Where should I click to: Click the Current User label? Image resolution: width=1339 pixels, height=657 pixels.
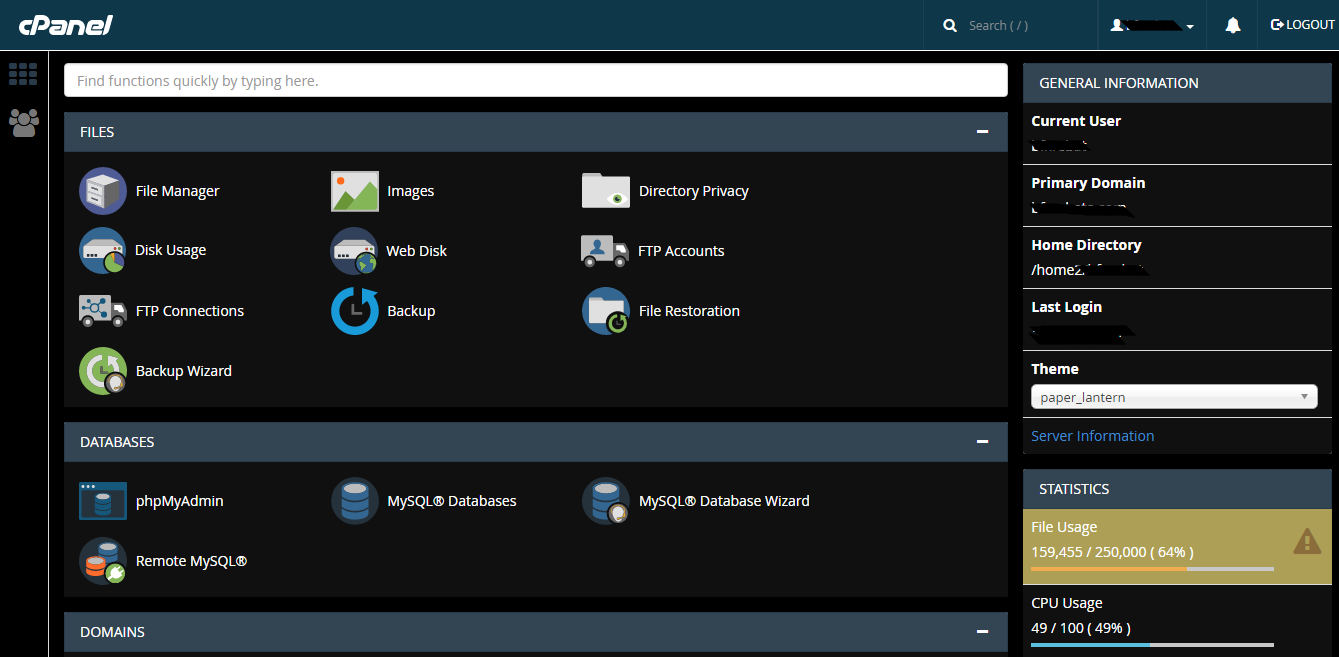tap(1076, 121)
